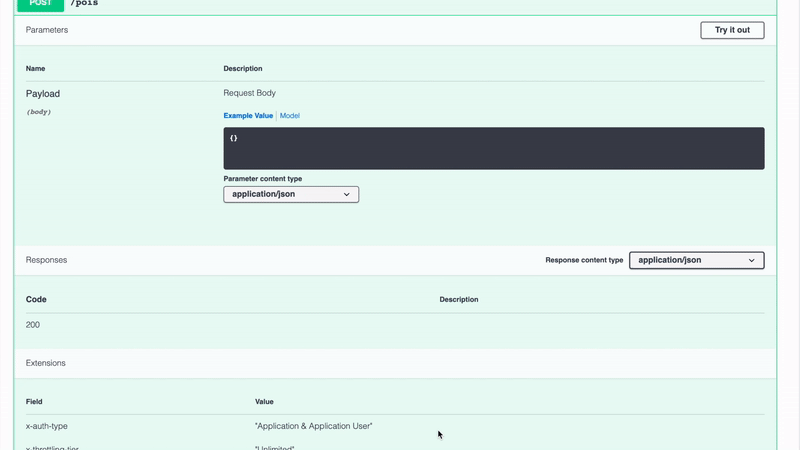Viewport: 800px width, 450px height.
Task: Click the Code column header
Action: point(36,299)
